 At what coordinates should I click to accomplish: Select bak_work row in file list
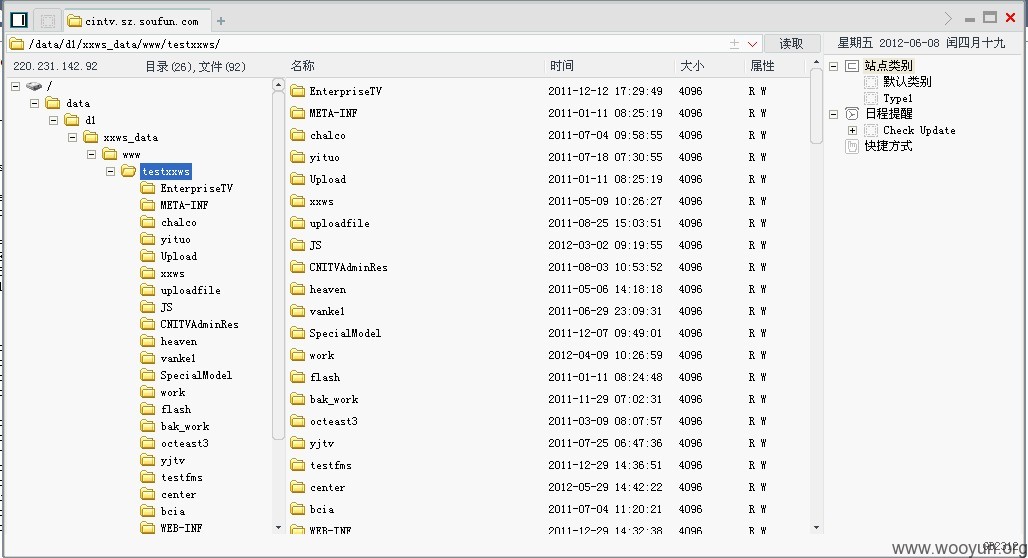point(547,399)
